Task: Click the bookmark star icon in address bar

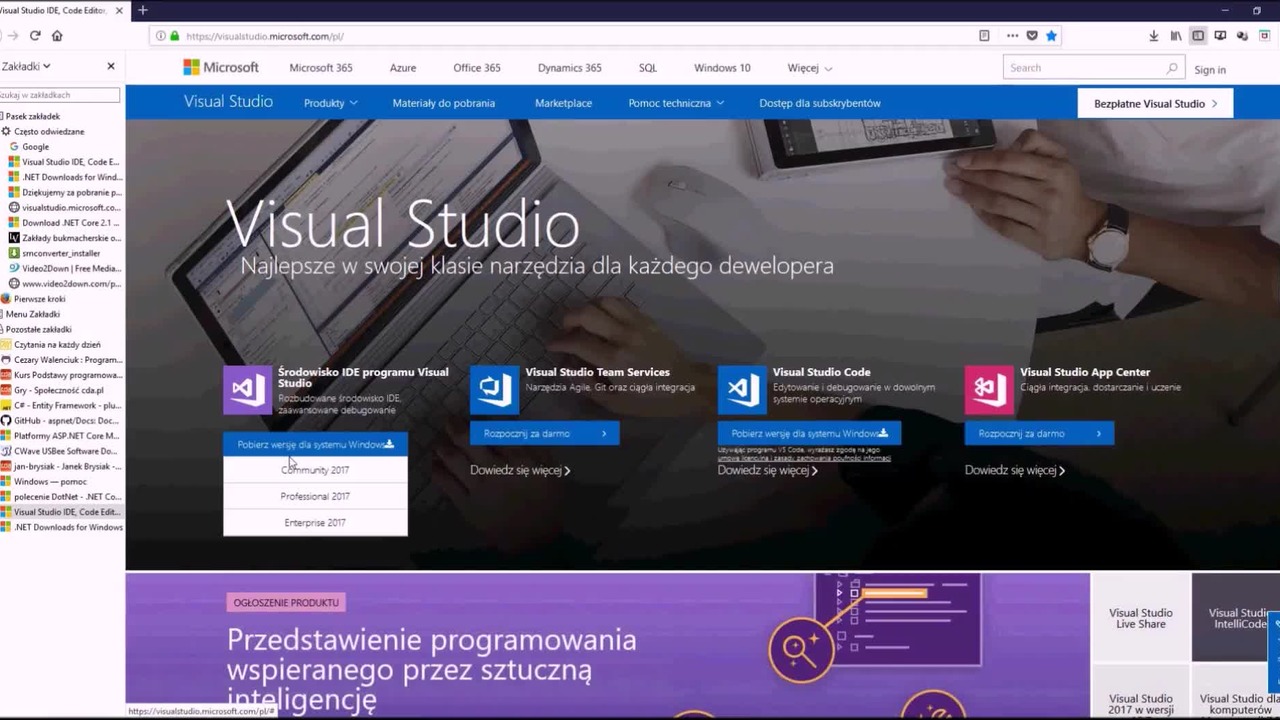Action: (x=1051, y=36)
